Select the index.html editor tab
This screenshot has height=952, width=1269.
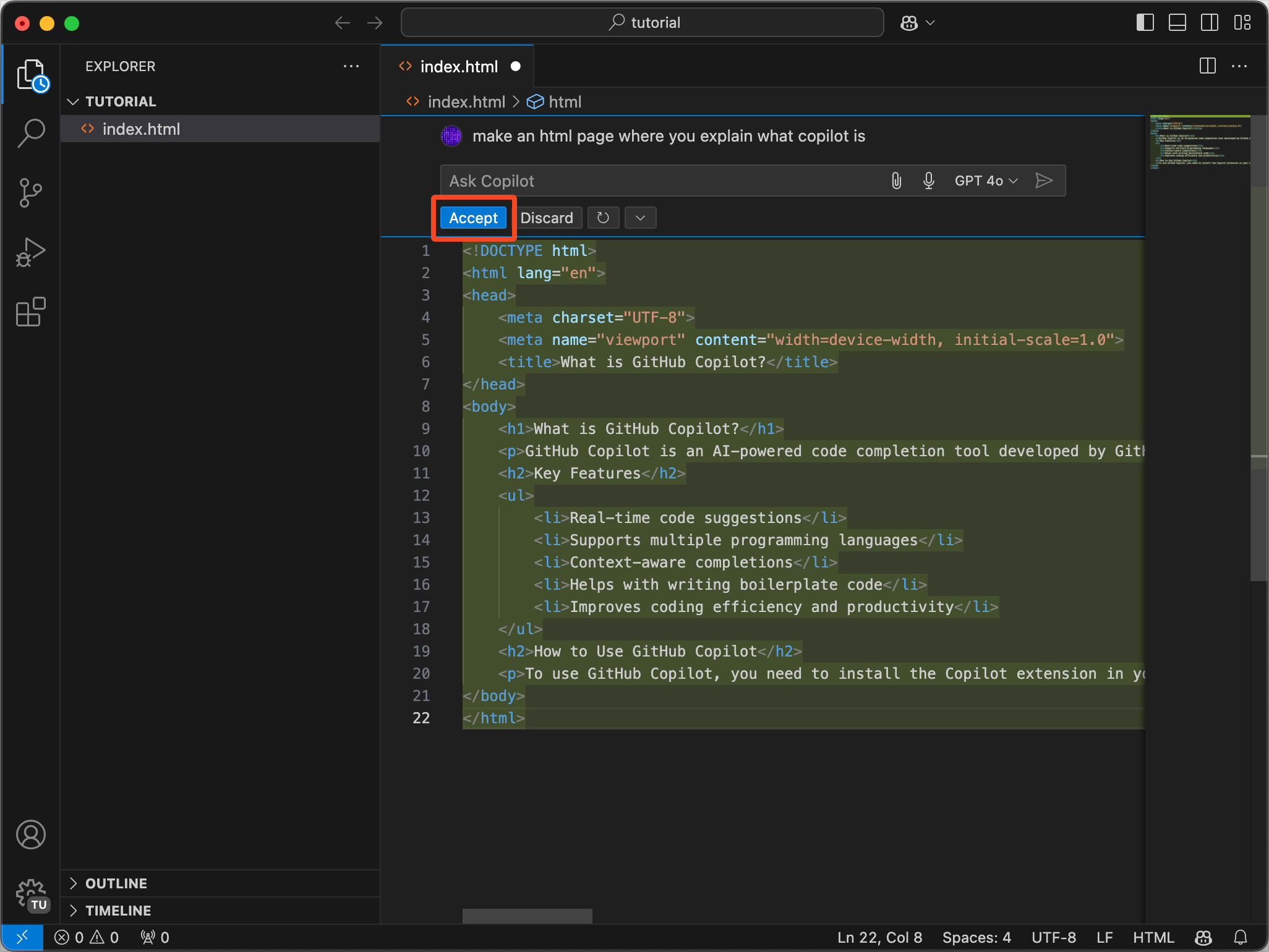(458, 67)
